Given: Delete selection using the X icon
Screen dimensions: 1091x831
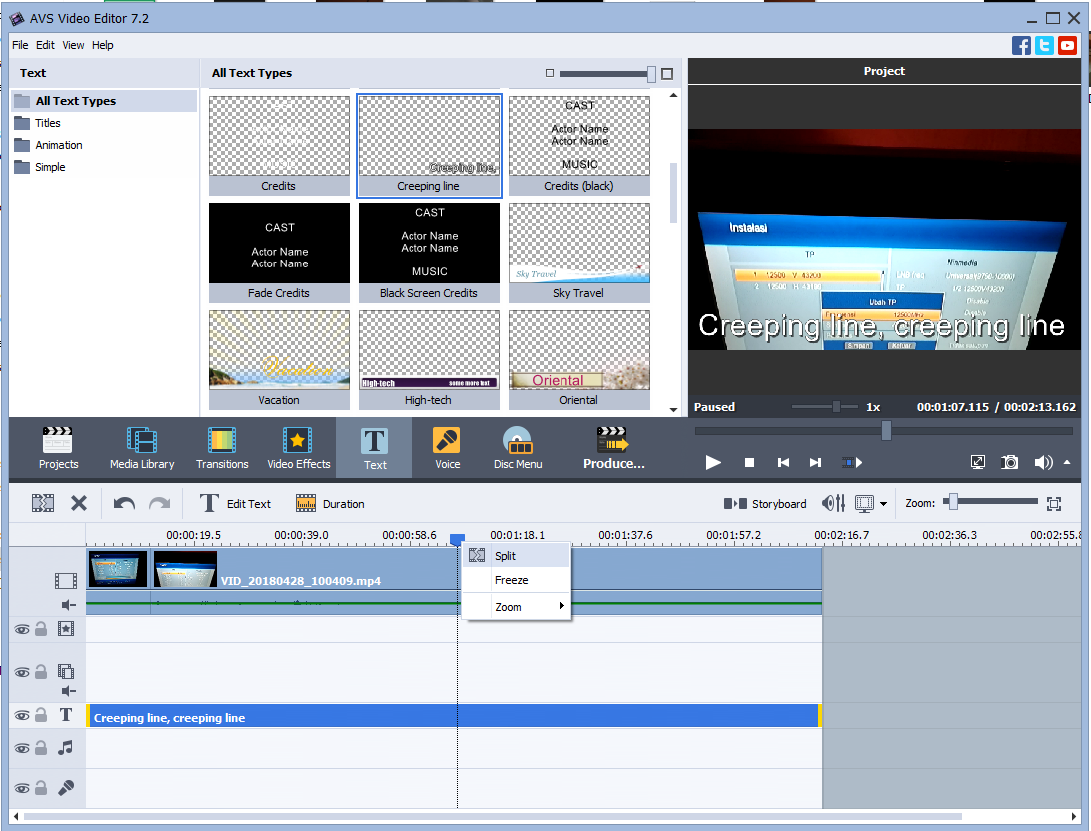Looking at the screenshot, I should point(79,503).
